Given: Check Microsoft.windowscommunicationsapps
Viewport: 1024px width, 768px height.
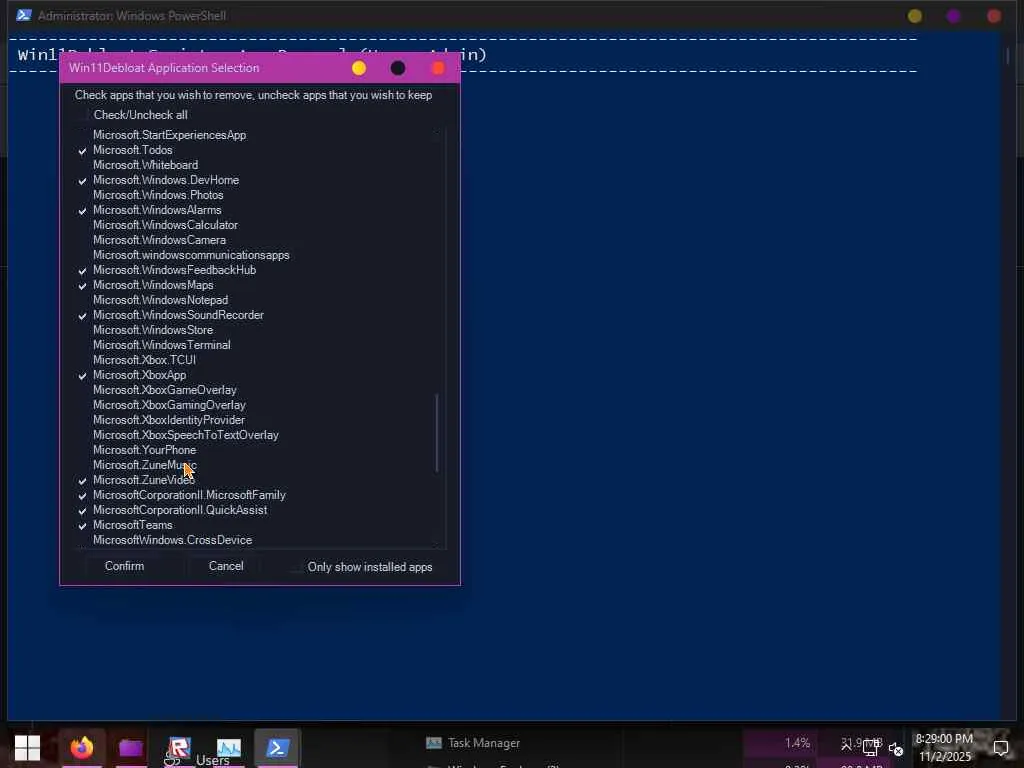Looking at the screenshot, I should [x=82, y=256].
